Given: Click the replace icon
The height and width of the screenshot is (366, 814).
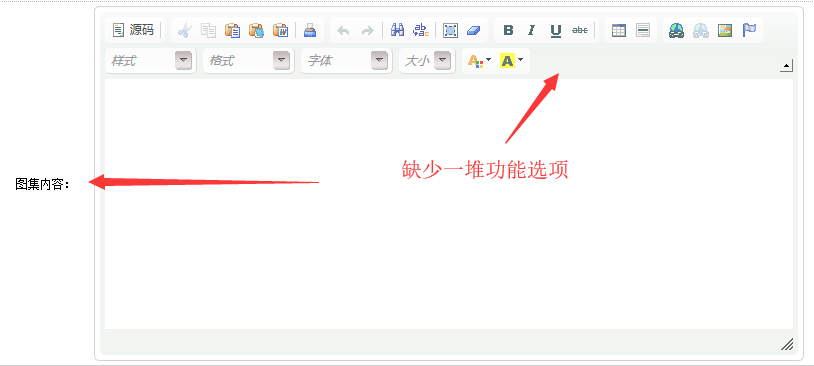Looking at the screenshot, I should point(421,30).
